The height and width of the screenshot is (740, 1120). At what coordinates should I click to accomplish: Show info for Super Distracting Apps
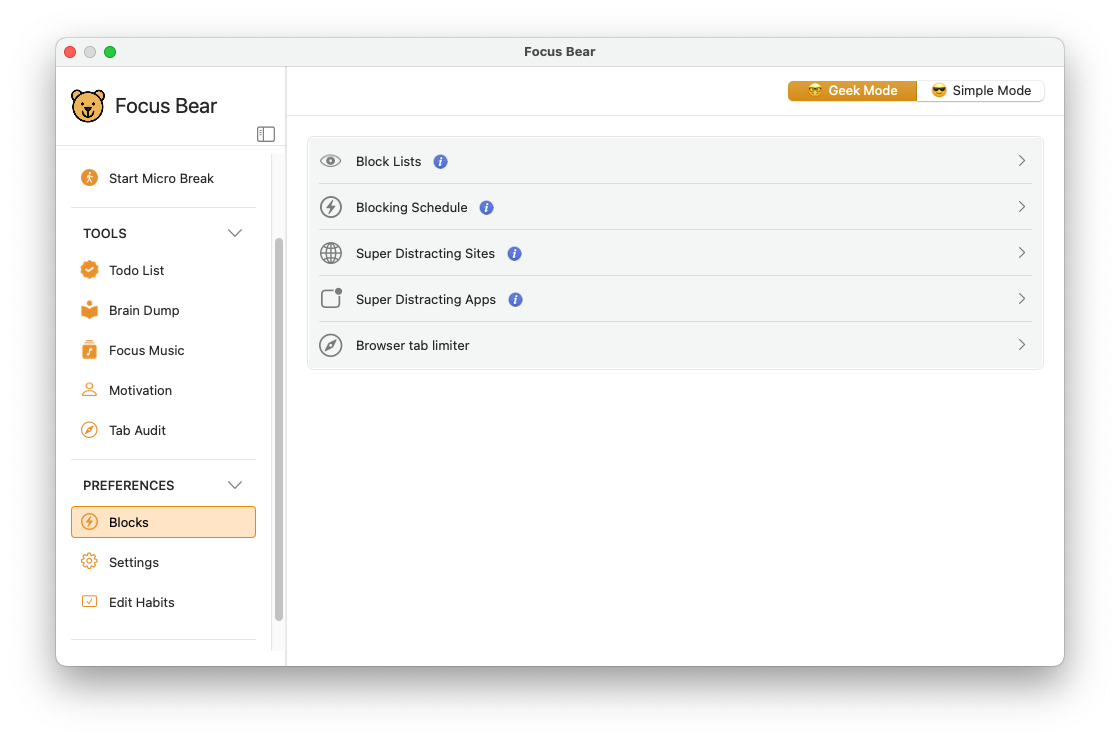click(x=515, y=299)
